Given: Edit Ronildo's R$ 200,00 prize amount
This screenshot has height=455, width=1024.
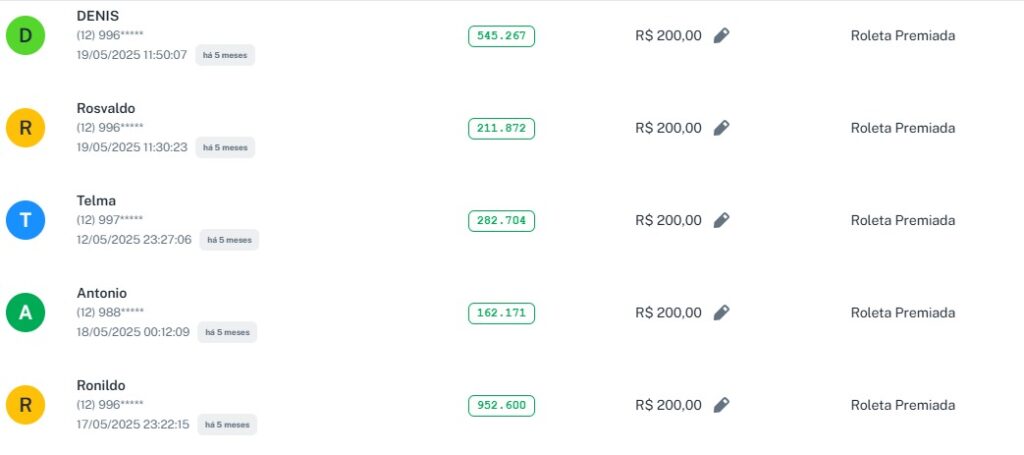Looking at the screenshot, I should click(721, 405).
